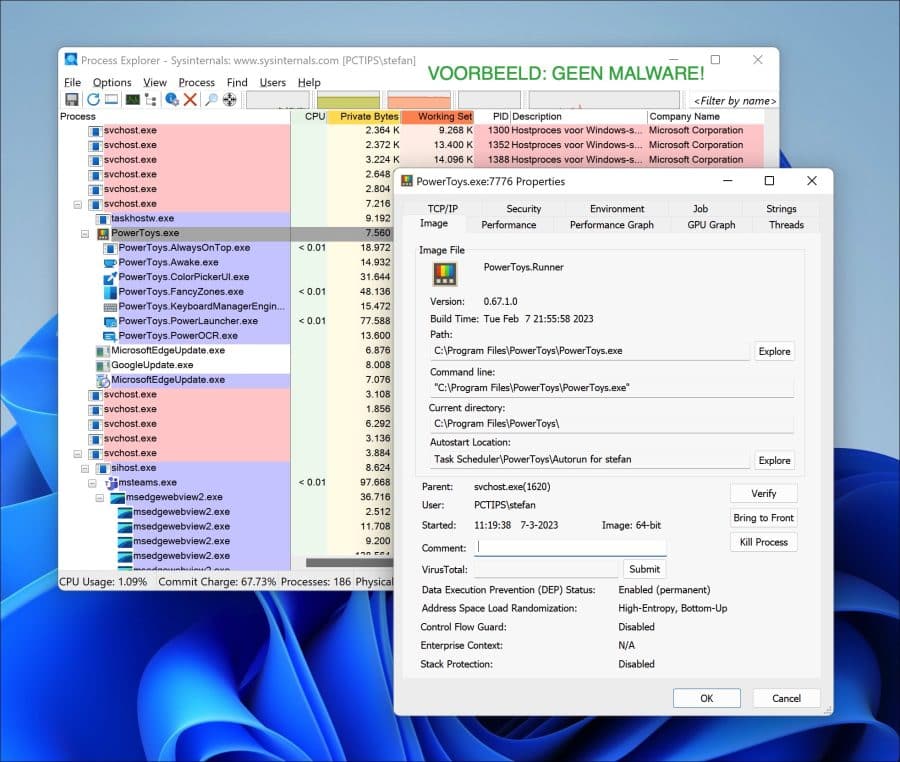The height and width of the screenshot is (762, 900).
Task: Click the Find handle magnifier icon
Action: 211,99
